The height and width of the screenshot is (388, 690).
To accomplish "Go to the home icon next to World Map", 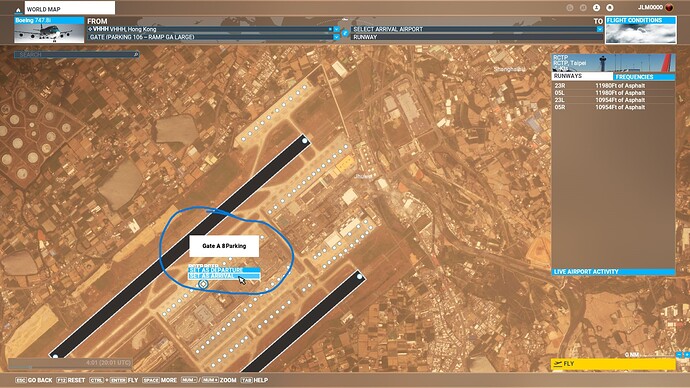I will coord(18,10).
